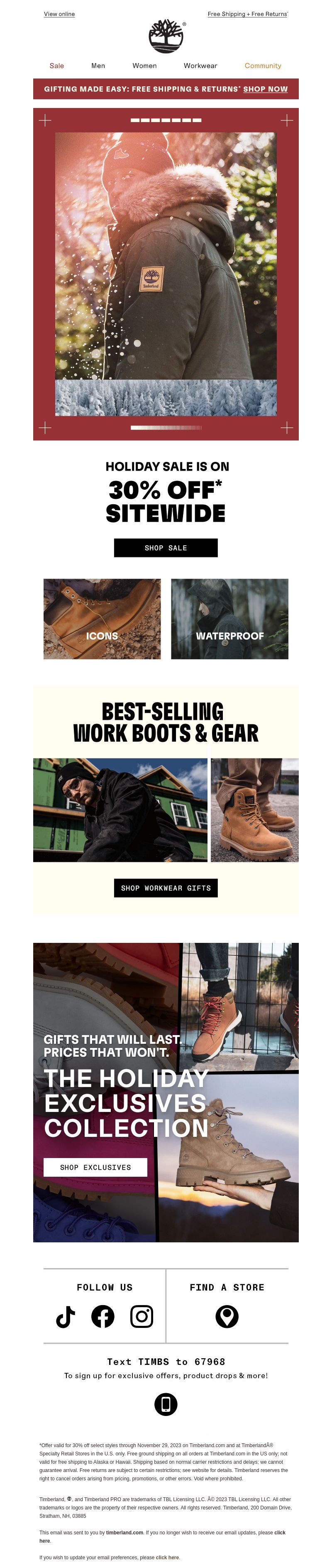332x1568 pixels.
Task: Click the SHOP SALE button
Action: tap(166, 547)
